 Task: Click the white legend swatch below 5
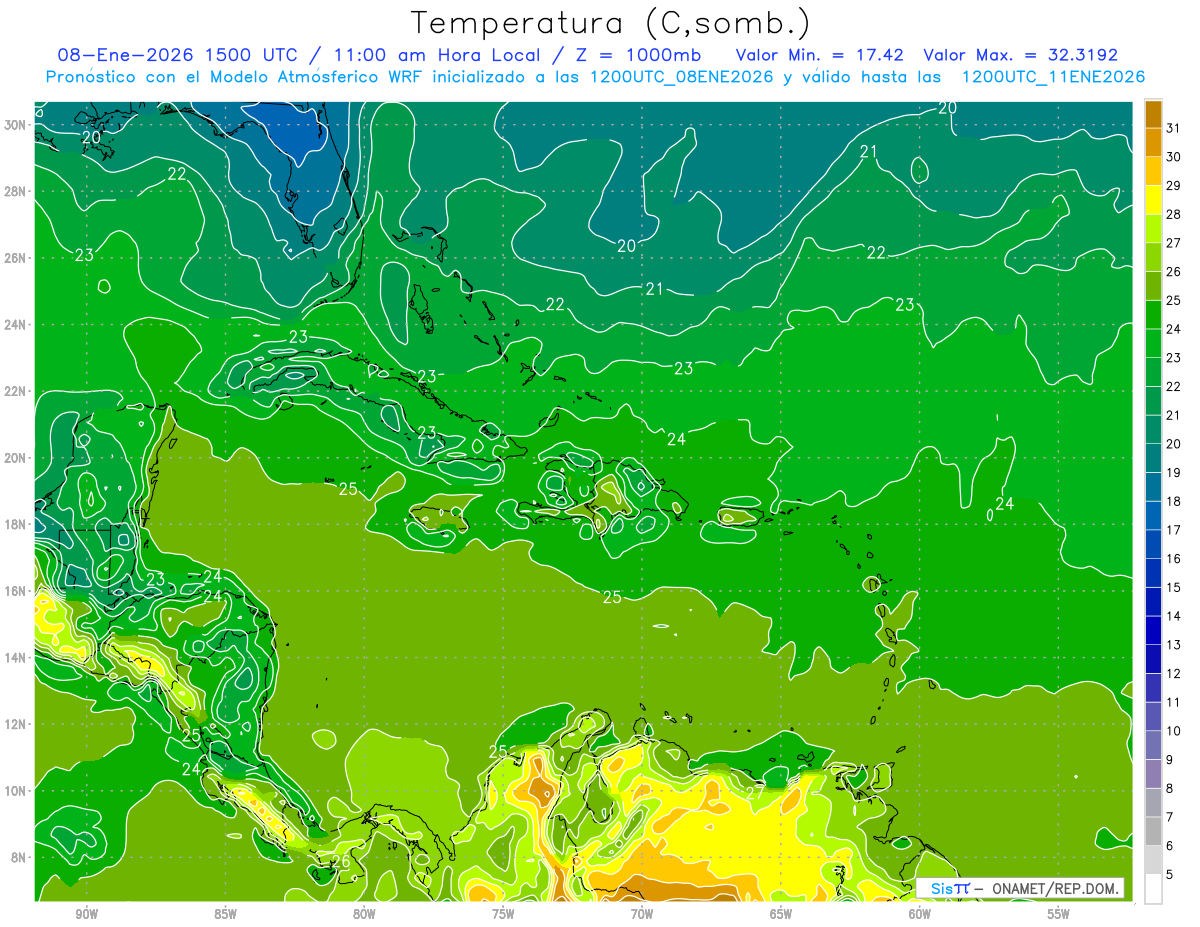[1153, 889]
